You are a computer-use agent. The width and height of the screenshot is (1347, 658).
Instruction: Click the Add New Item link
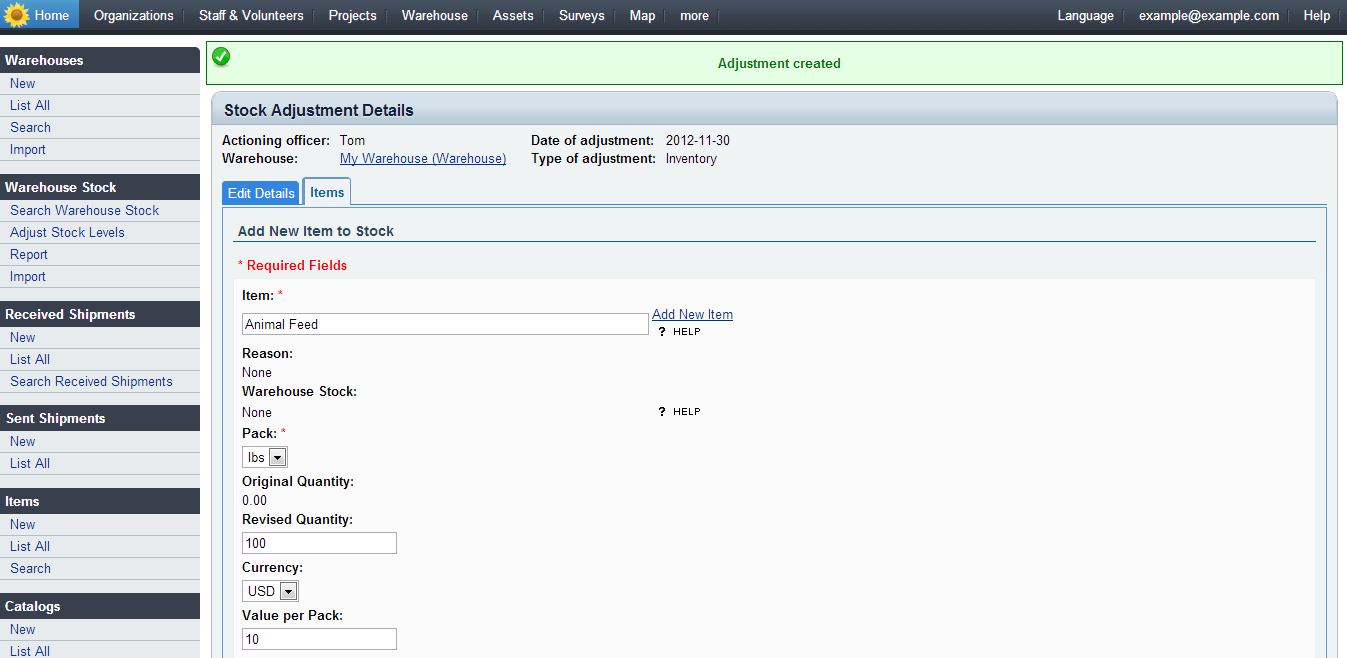[692, 314]
